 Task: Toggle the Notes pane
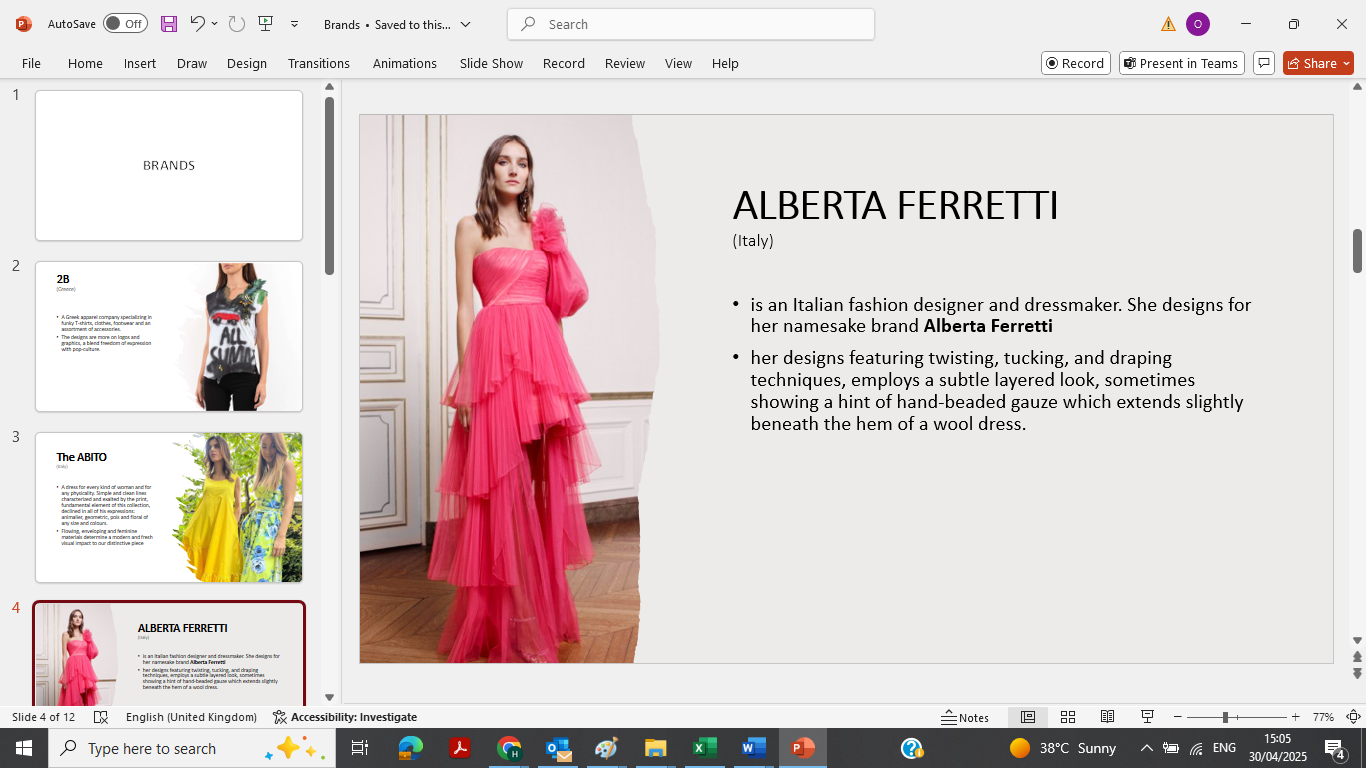pyautogui.click(x=965, y=717)
